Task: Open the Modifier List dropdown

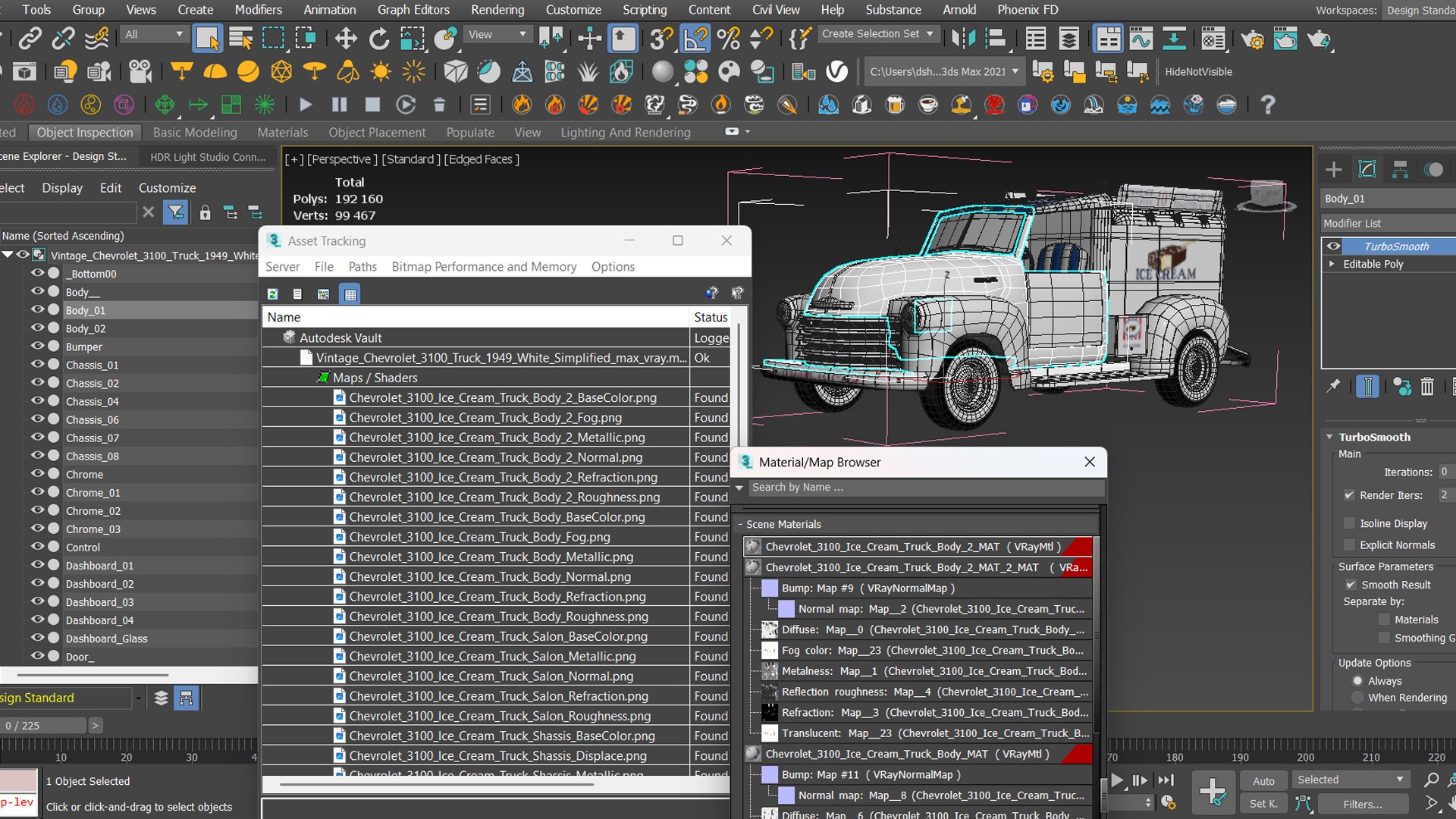Action: (x=1388, y=223)
